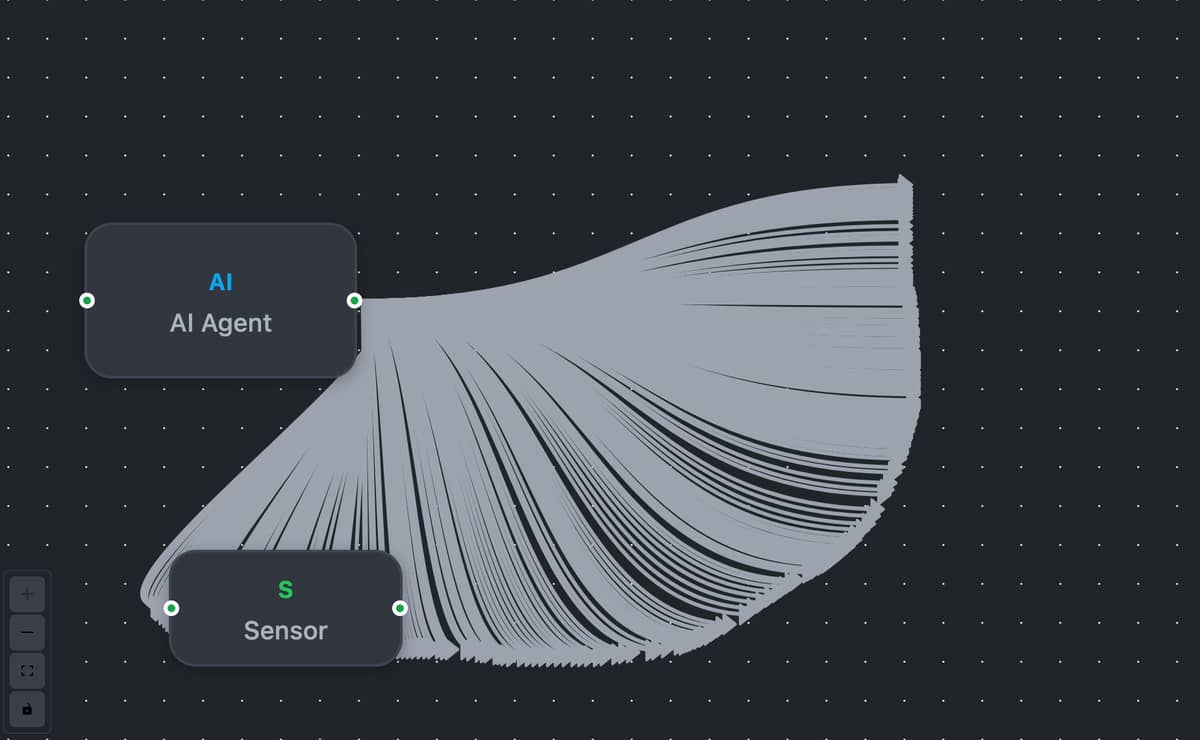Image resolution: width=1200 pixels, height=740 pixels.
Task: Click the "AI Agent" text label
Action: click(220, 323)
